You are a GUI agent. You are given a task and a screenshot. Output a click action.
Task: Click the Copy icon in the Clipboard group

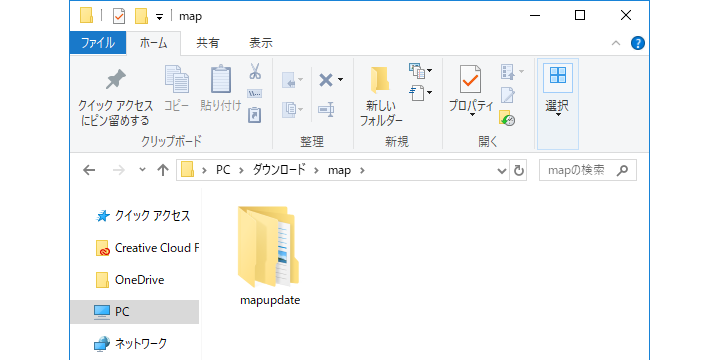[x=177, y=79]
